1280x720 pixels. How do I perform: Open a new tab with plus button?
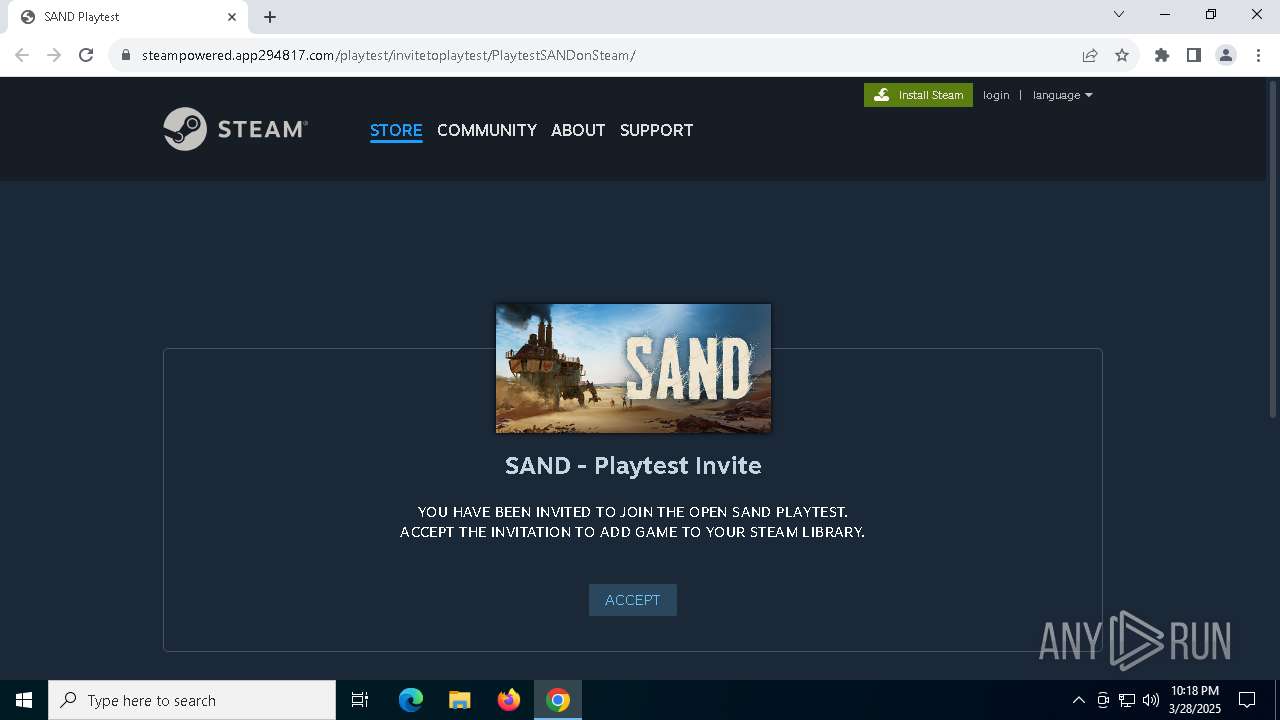pyautogui.click(x=270, y=17)
